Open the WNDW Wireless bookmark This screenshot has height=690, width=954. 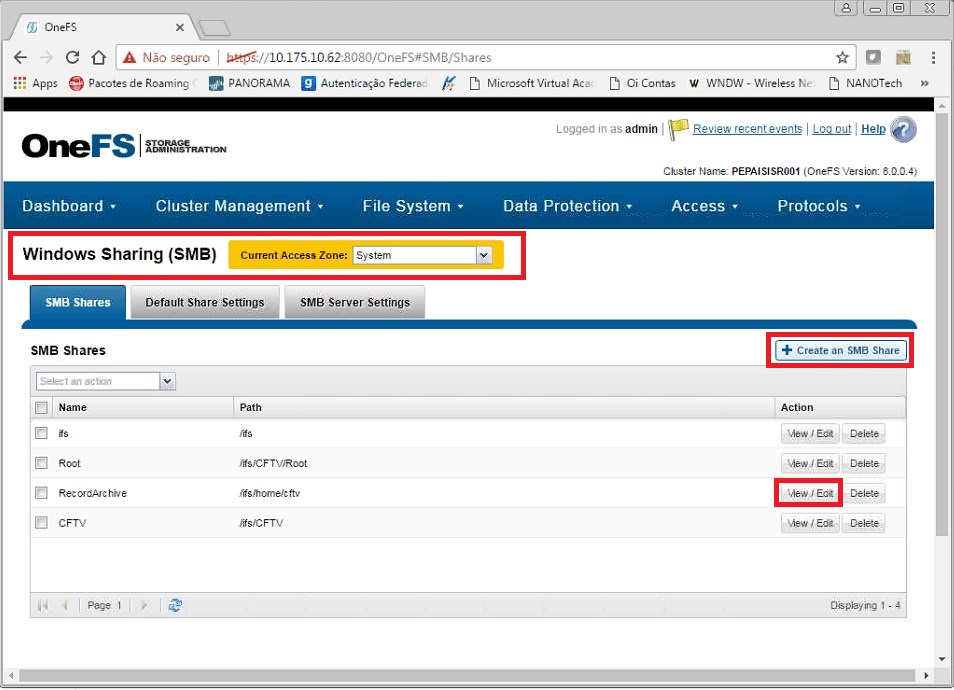pyautogui.click(x=751, y=83)
